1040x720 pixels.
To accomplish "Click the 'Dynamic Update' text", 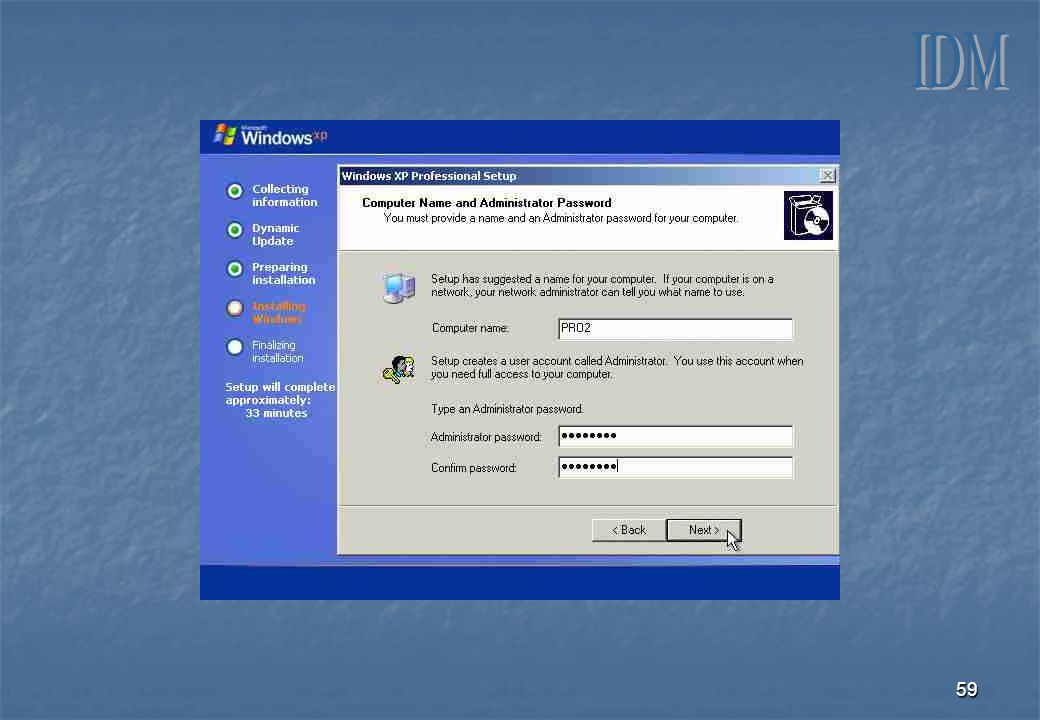I will pyautogui.click(x=275, y=235).
